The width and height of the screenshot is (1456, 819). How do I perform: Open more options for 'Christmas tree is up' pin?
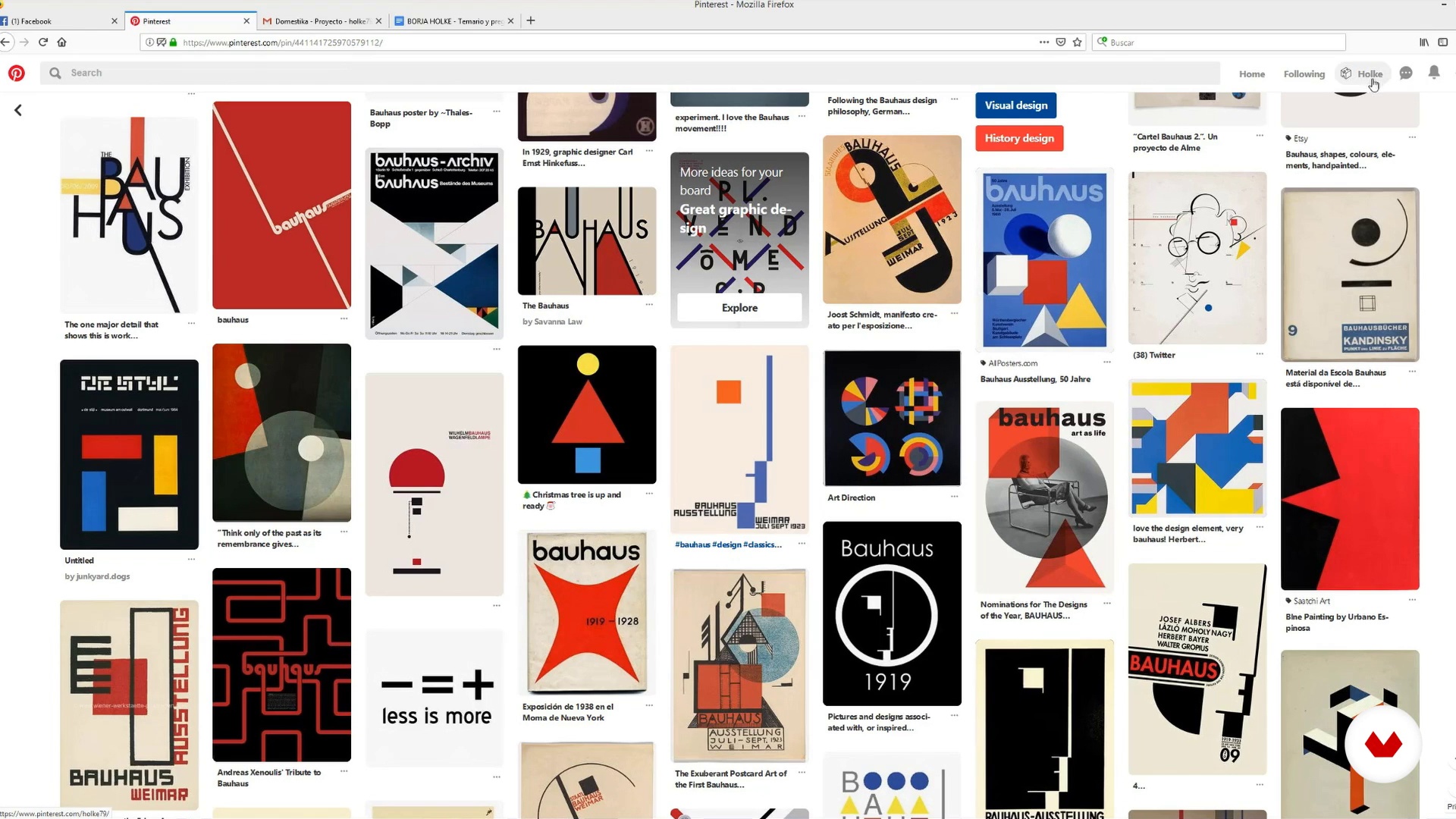coord(649,494)
